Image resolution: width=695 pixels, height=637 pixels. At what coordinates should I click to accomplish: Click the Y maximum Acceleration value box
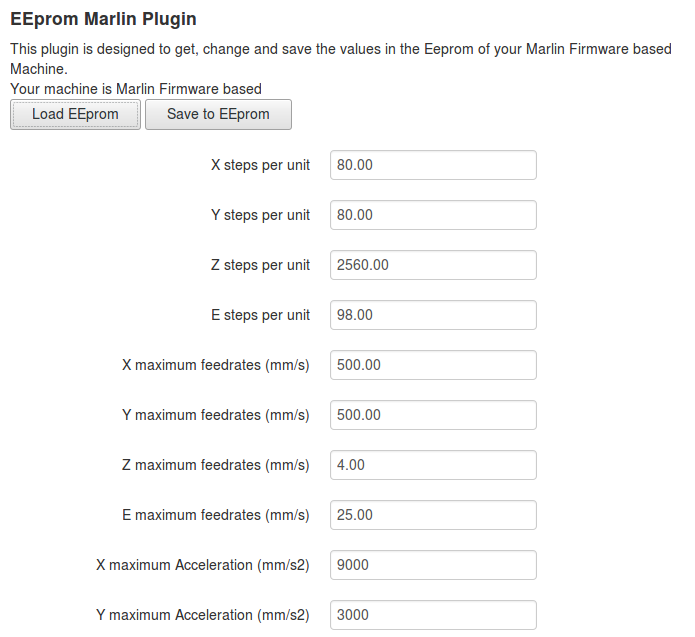point(432,615)
